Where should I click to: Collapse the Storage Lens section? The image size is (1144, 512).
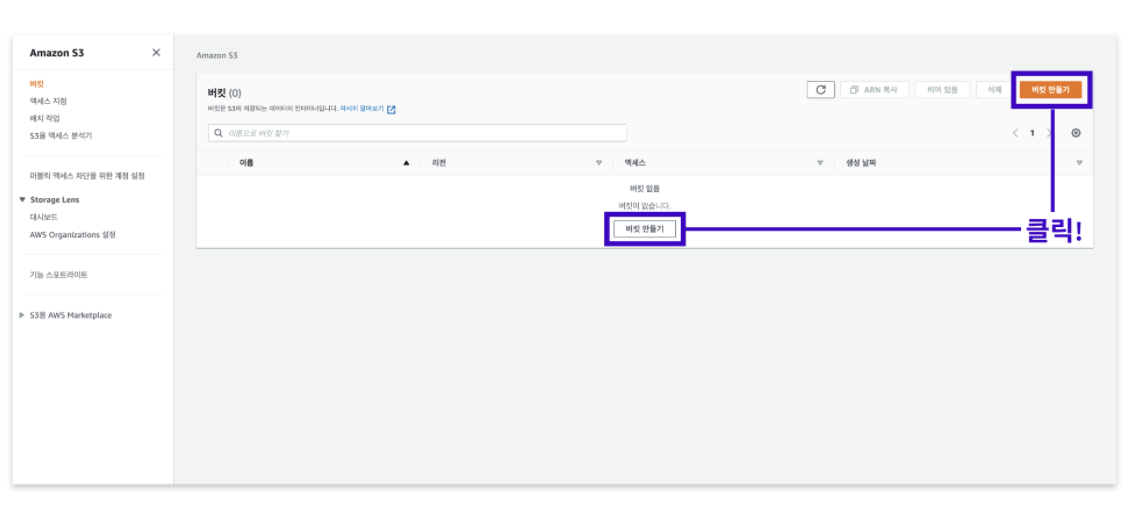point(23,200)
